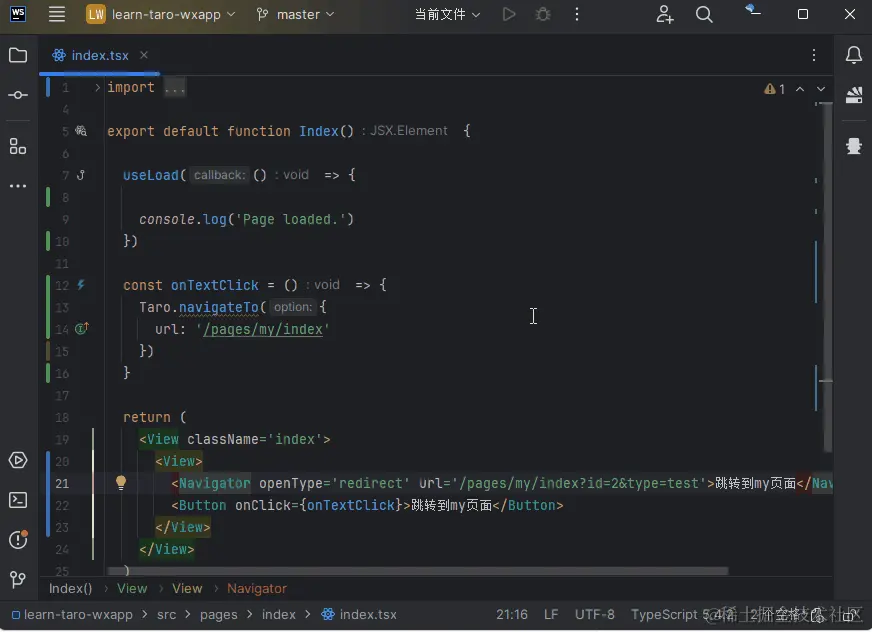Click the horizontal editor scrollbar
Viewport: 872px width, 632px height.
pos(417,571)
